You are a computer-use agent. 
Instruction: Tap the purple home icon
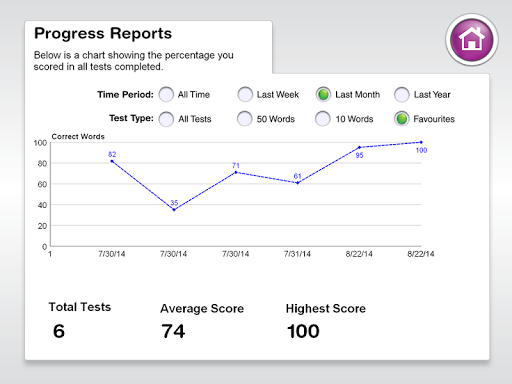(472, 40)
